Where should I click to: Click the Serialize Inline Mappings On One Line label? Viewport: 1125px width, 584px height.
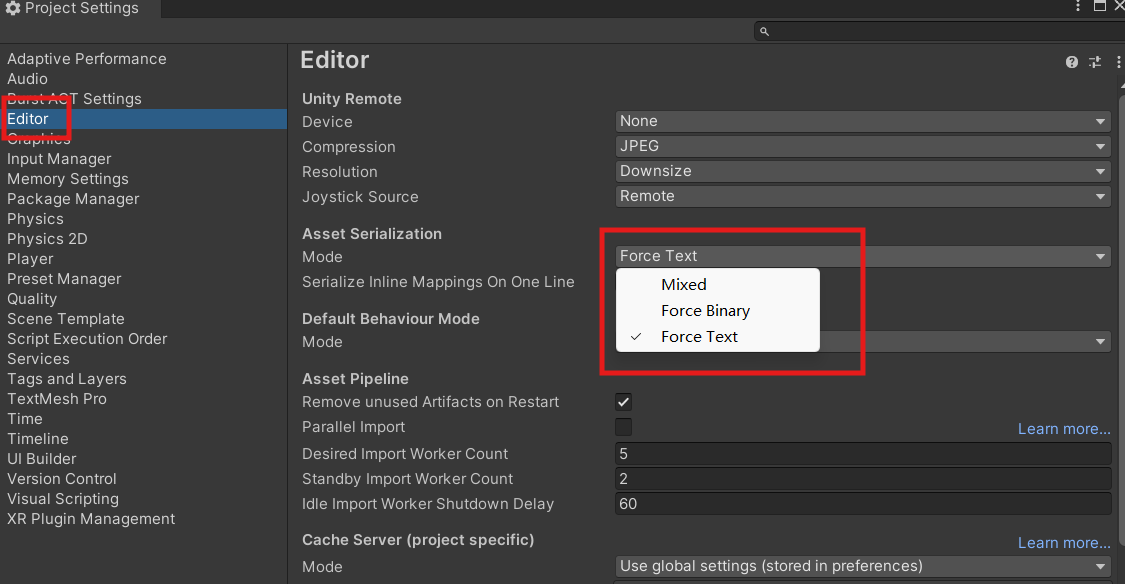tap(438, 282)
